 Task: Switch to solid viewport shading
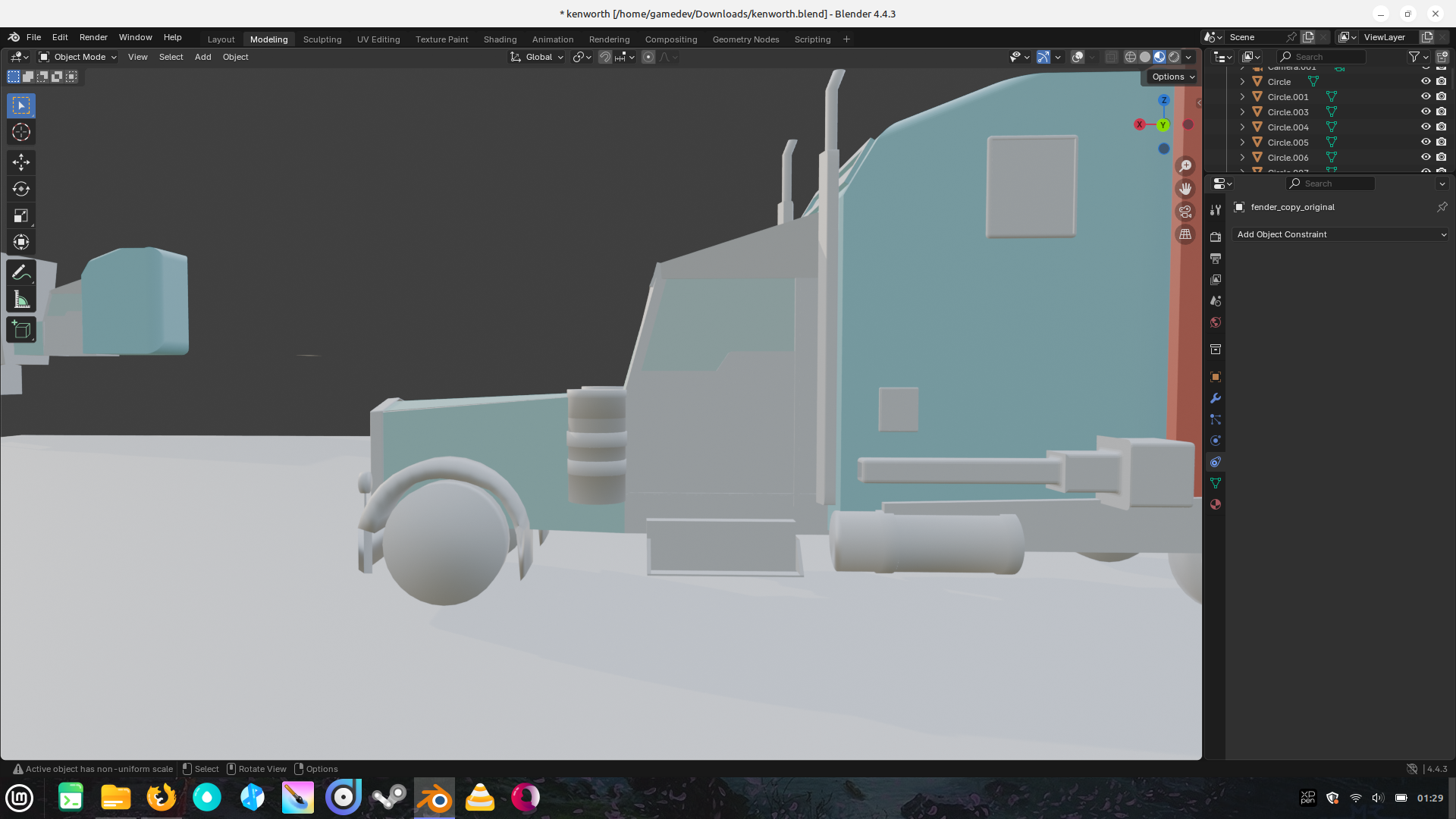[1145, 57]
